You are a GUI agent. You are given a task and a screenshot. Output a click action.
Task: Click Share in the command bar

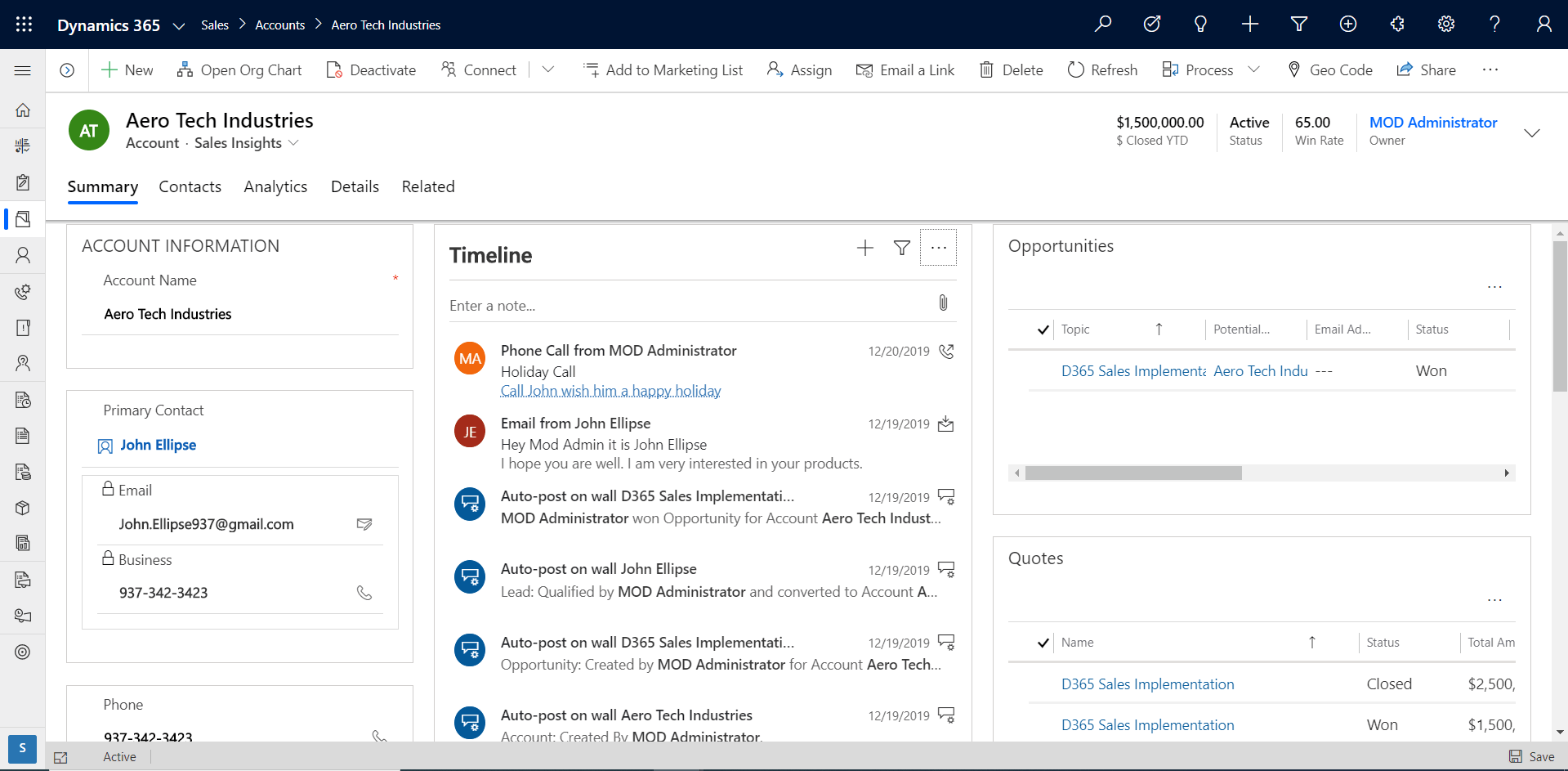[x=1426, y=70]
